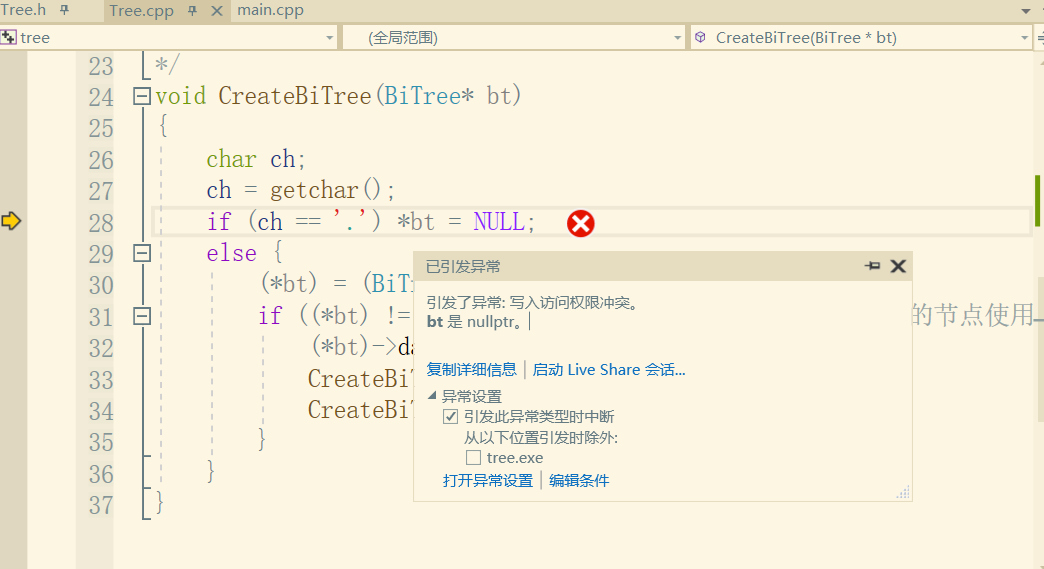Click the line number 28

pyautogui.click(x=101, y=223)
